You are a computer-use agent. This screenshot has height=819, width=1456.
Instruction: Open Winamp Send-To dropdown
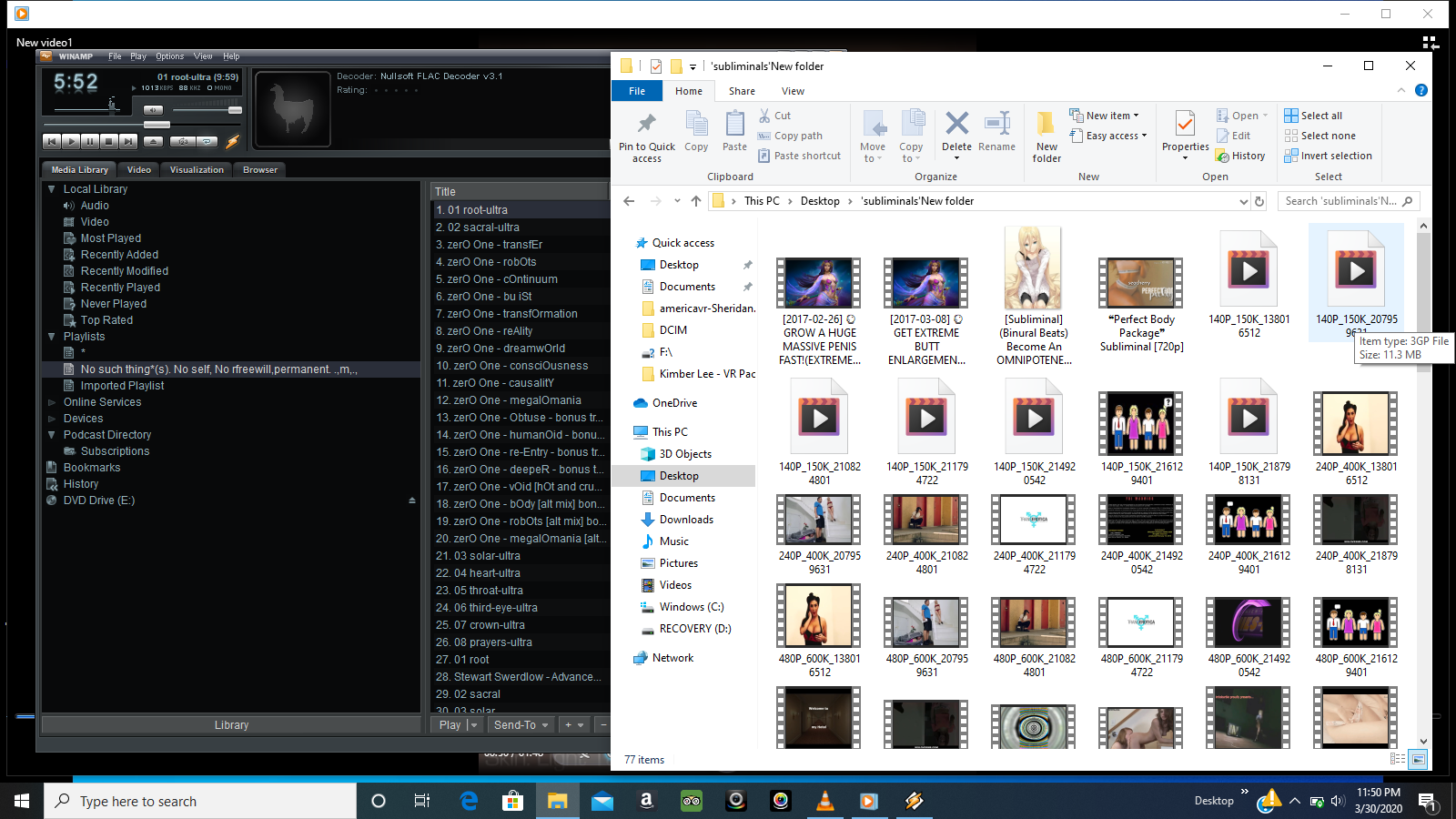point(521,725)
